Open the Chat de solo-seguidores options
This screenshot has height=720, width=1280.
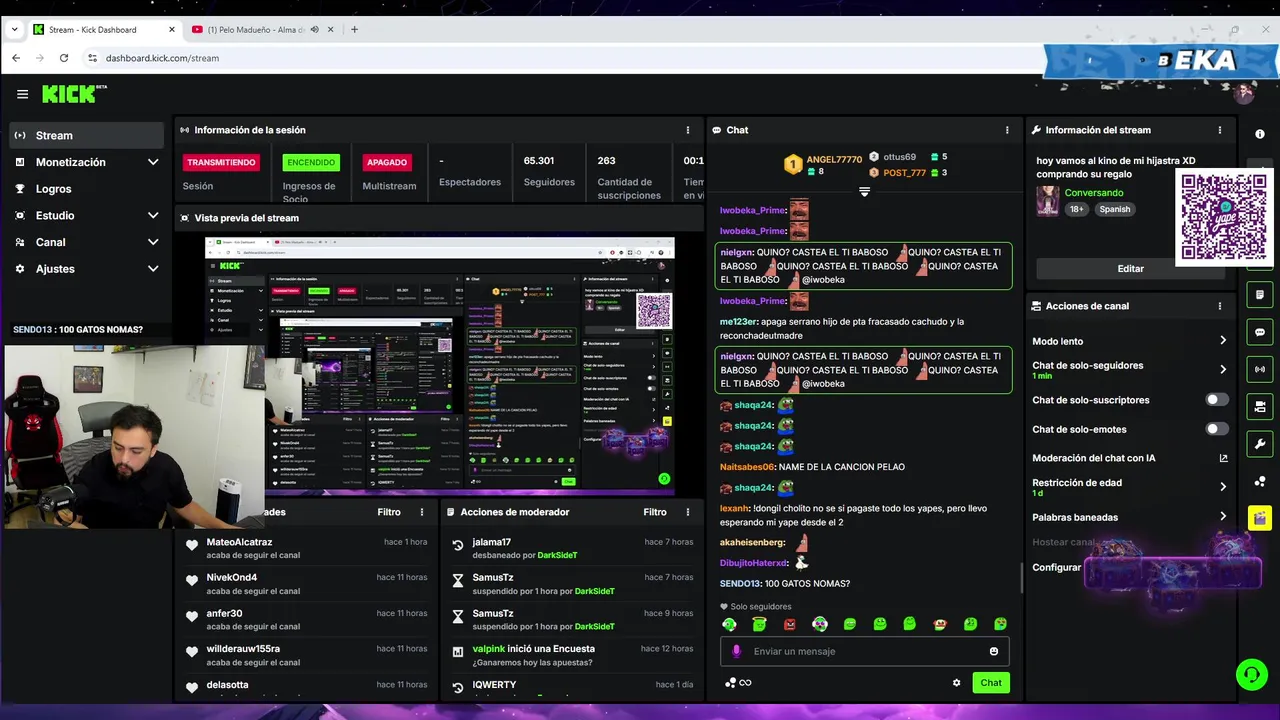1130,370
